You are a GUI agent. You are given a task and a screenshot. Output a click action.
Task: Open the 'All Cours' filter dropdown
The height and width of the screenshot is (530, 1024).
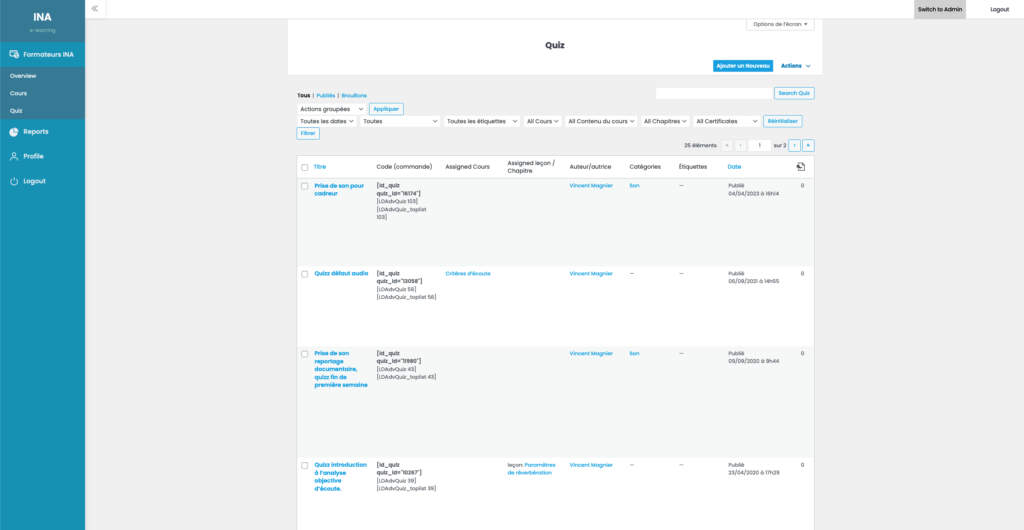pyautogui.click(x=542, y=121)
